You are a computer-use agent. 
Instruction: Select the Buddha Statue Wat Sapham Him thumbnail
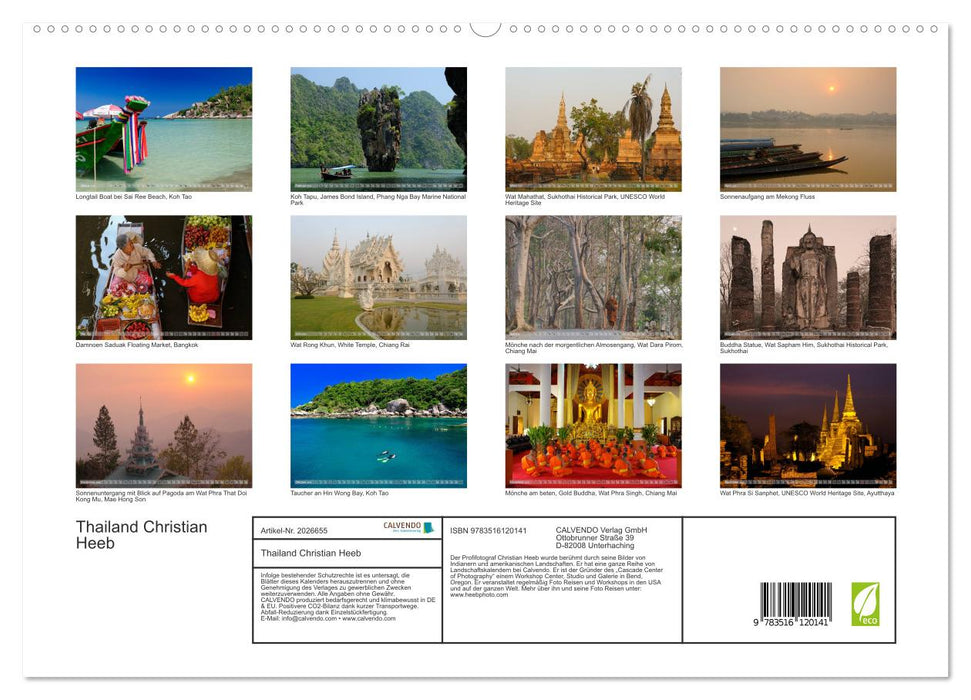(807, 276)
